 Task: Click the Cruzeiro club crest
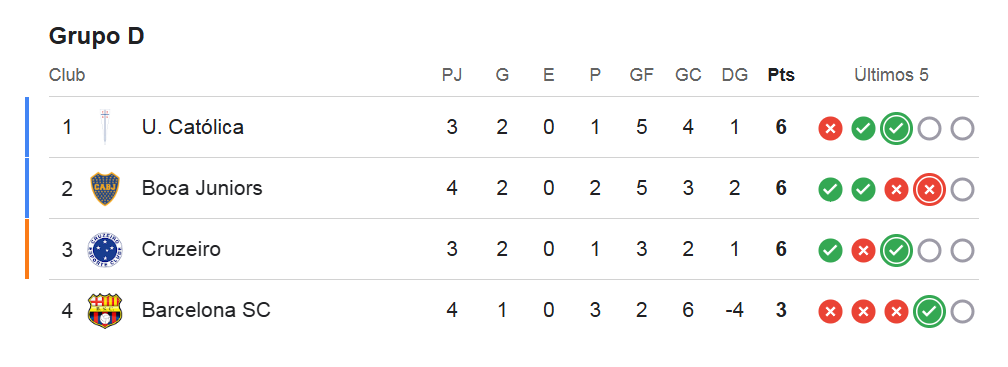click(x=105, y=249)
